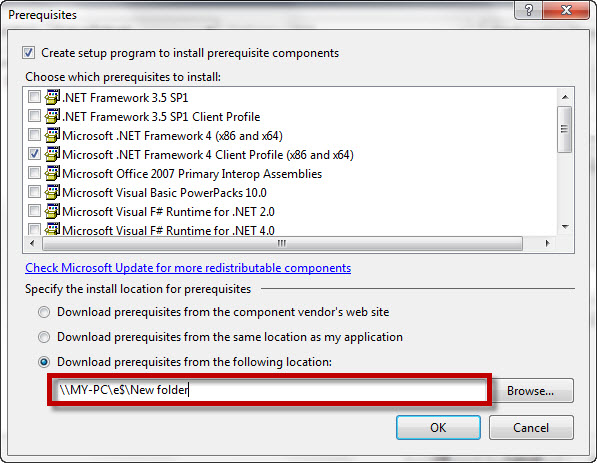Open the help question mark button
The height and width of the screenshot is (463, 597).
528,10
